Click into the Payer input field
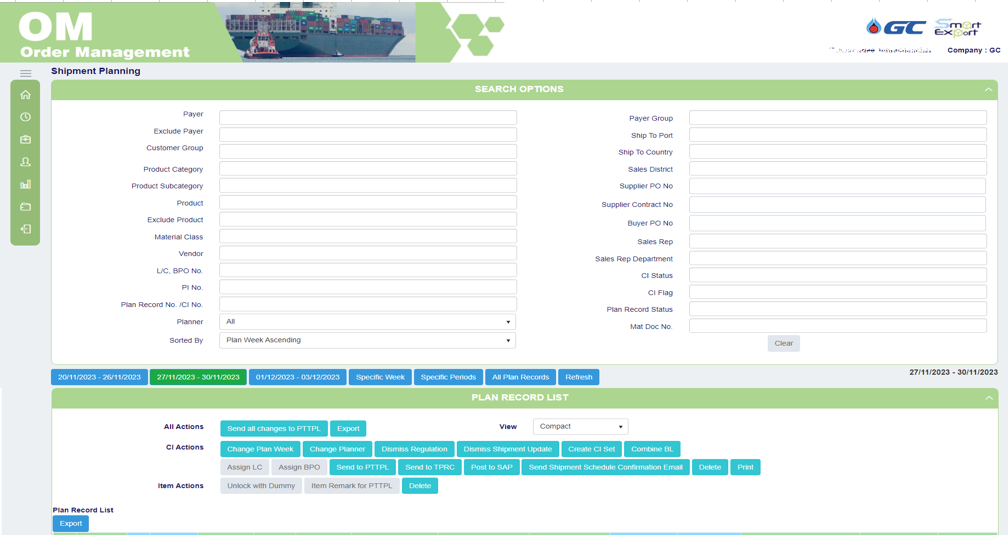Image resolution: width=1008 pixels, height=535 pixels. 367,118
